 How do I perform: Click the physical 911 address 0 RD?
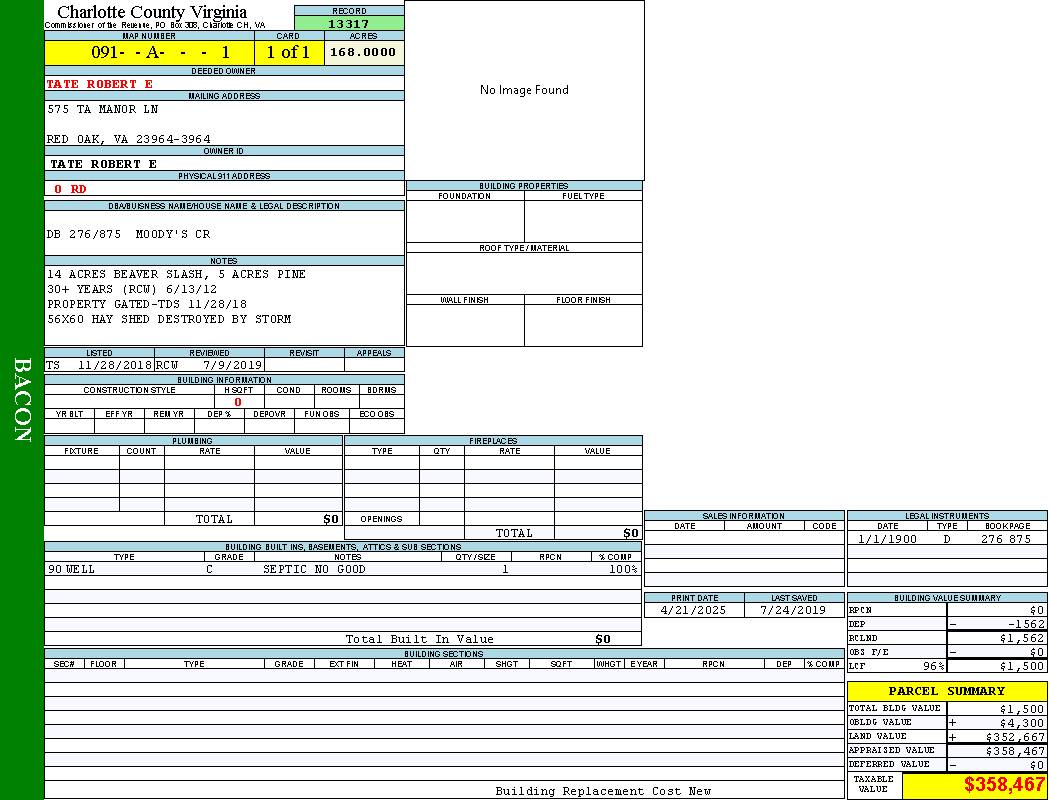[71, 189]
